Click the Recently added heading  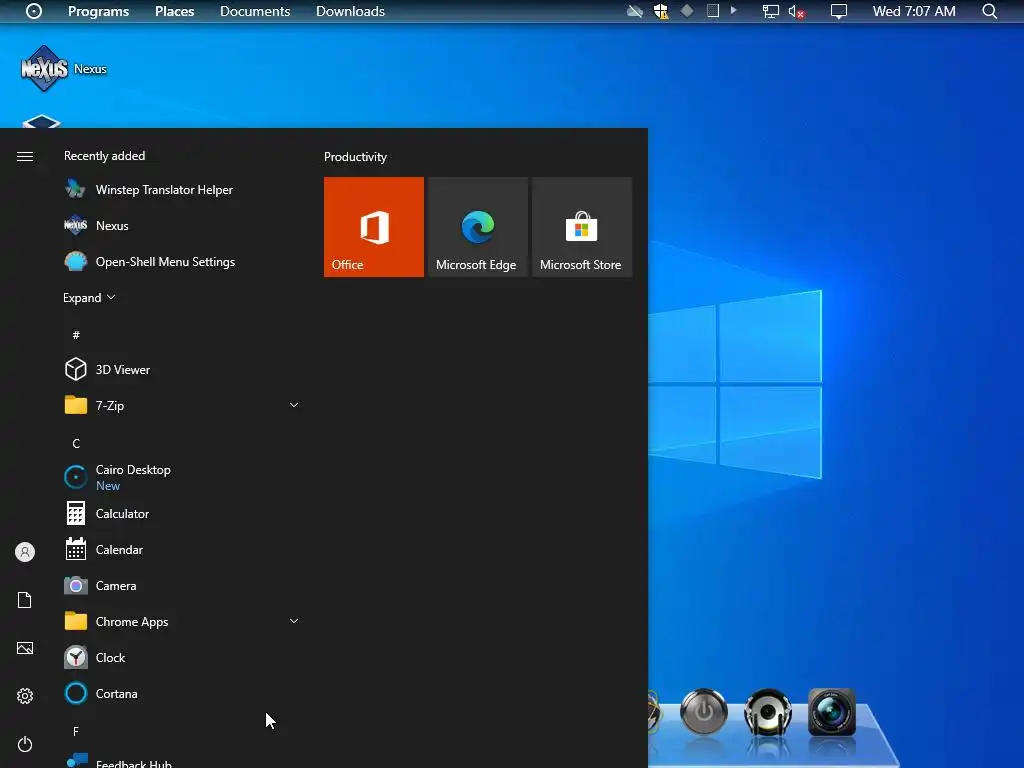pyautogui.click(x=104, y=155)
